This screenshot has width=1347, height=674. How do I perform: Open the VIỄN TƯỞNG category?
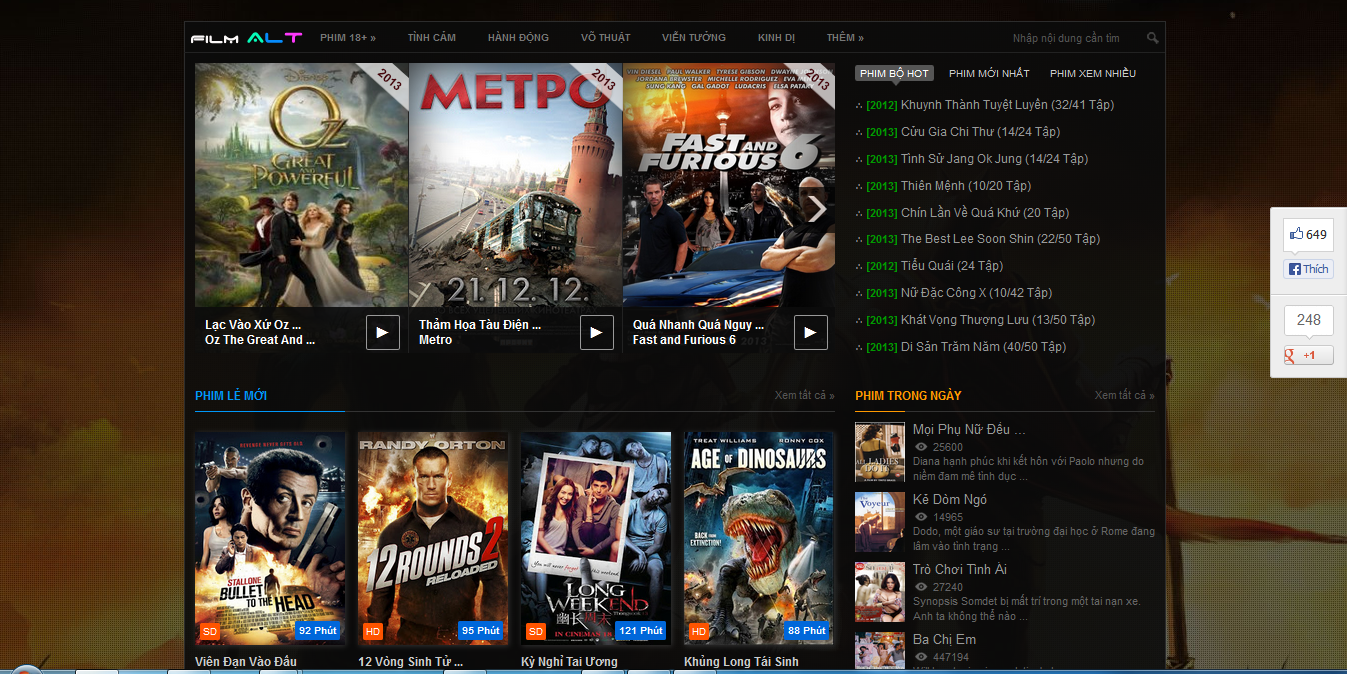pos(694,38)
